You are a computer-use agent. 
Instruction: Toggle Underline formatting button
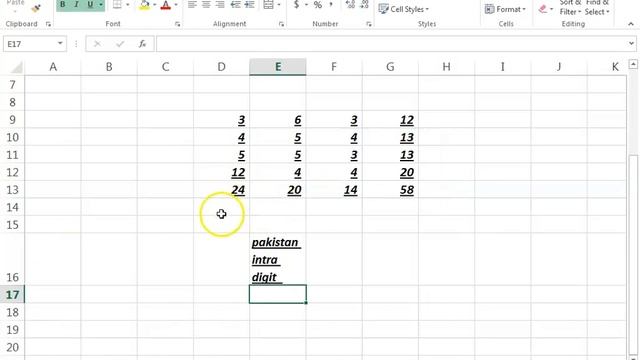tap(90, 5)
